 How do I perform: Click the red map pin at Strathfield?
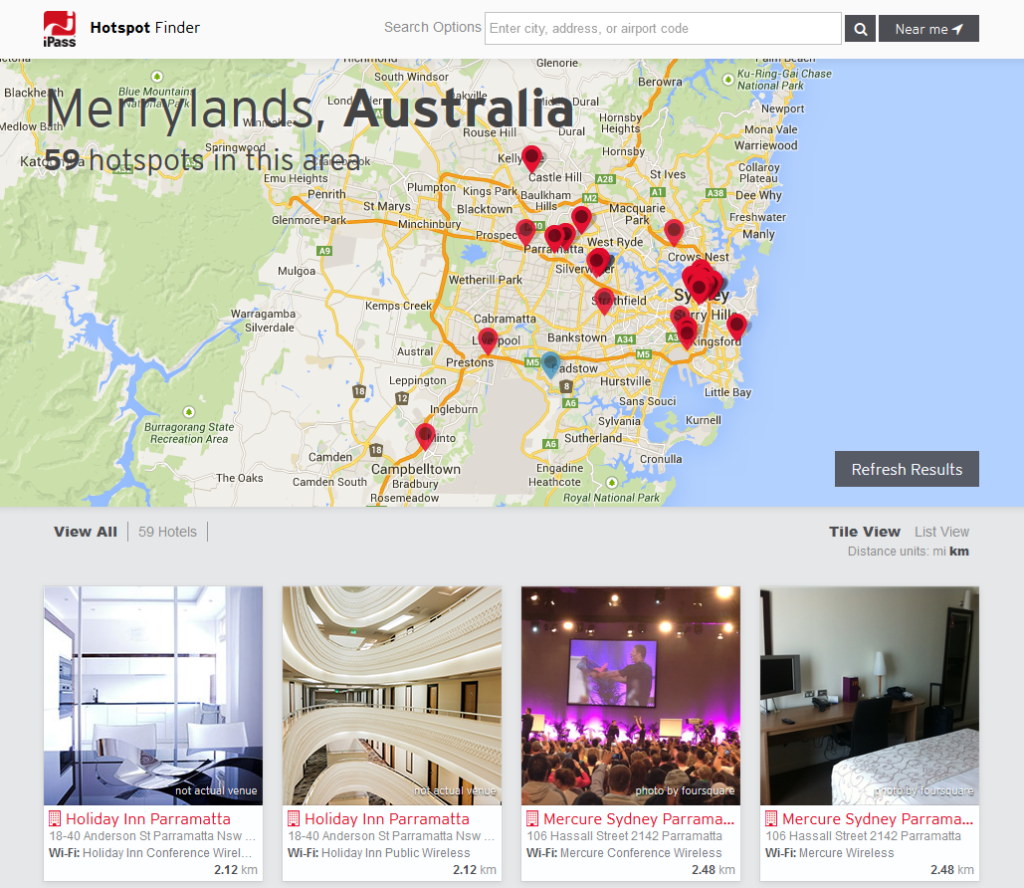pyautogui.click(x=604, y=300)
